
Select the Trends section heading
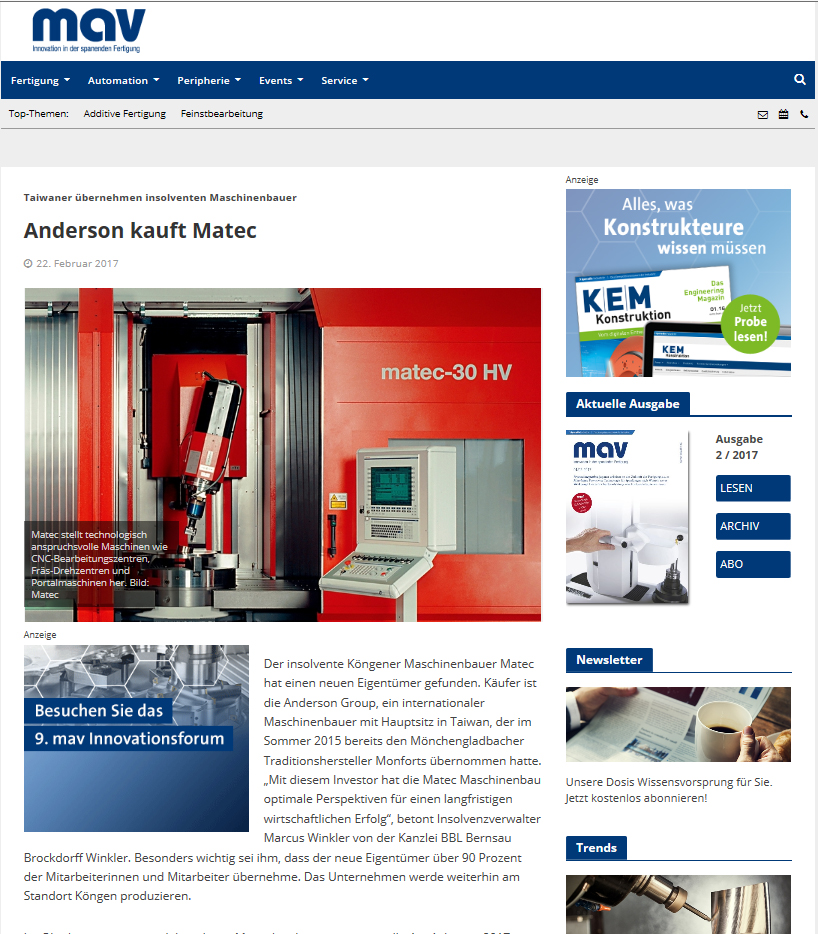click(x=596, y=848)
